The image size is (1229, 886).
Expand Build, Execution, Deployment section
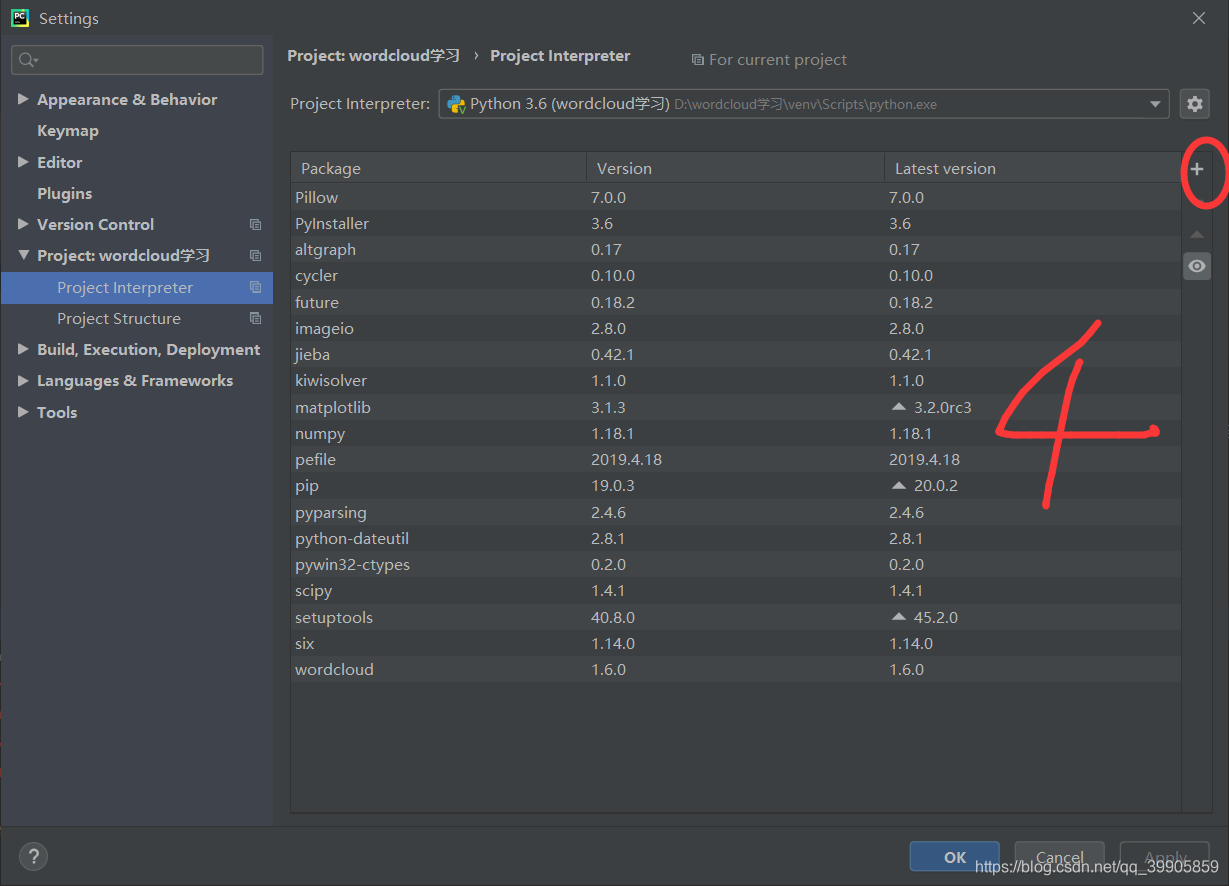[x=23, y=349]
